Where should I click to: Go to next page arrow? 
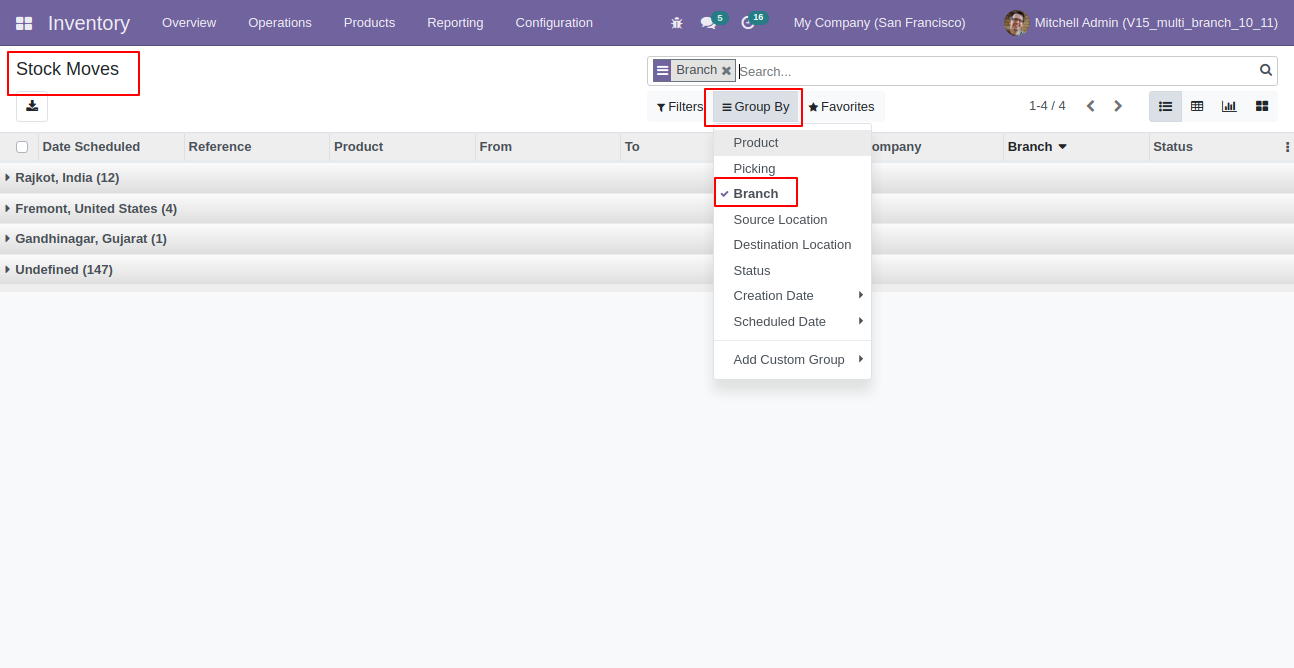coord(1118,106)
